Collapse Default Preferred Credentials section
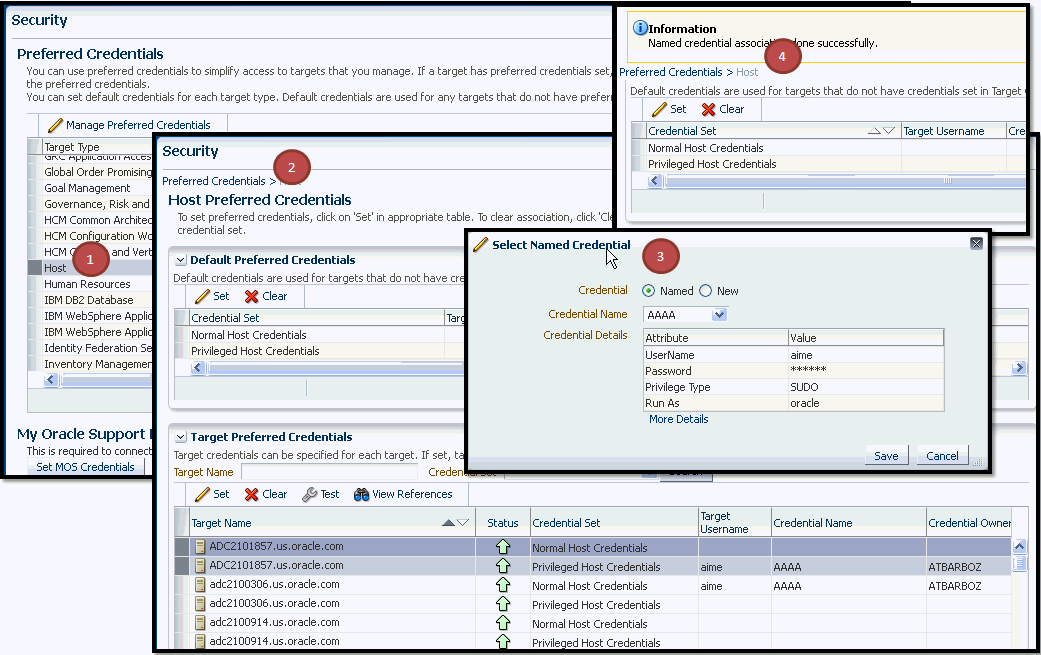The width and height of the screenshot is (1041, 655). pyautogui.click(x=181, y=260)
